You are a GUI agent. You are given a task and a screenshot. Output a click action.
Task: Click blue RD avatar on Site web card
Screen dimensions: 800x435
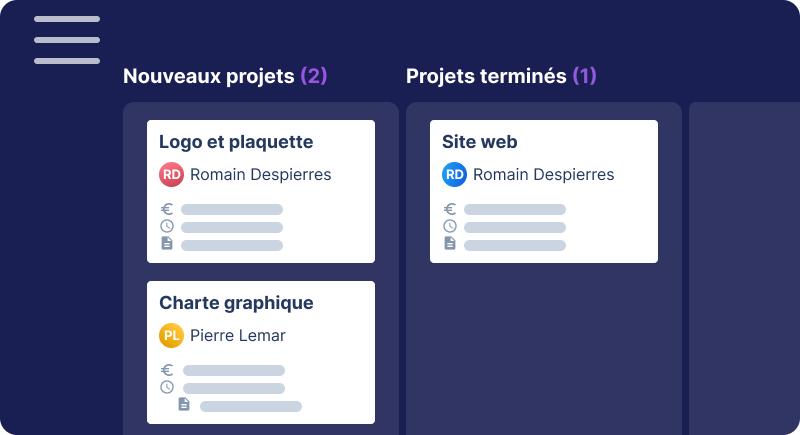[x=455, y=175]
